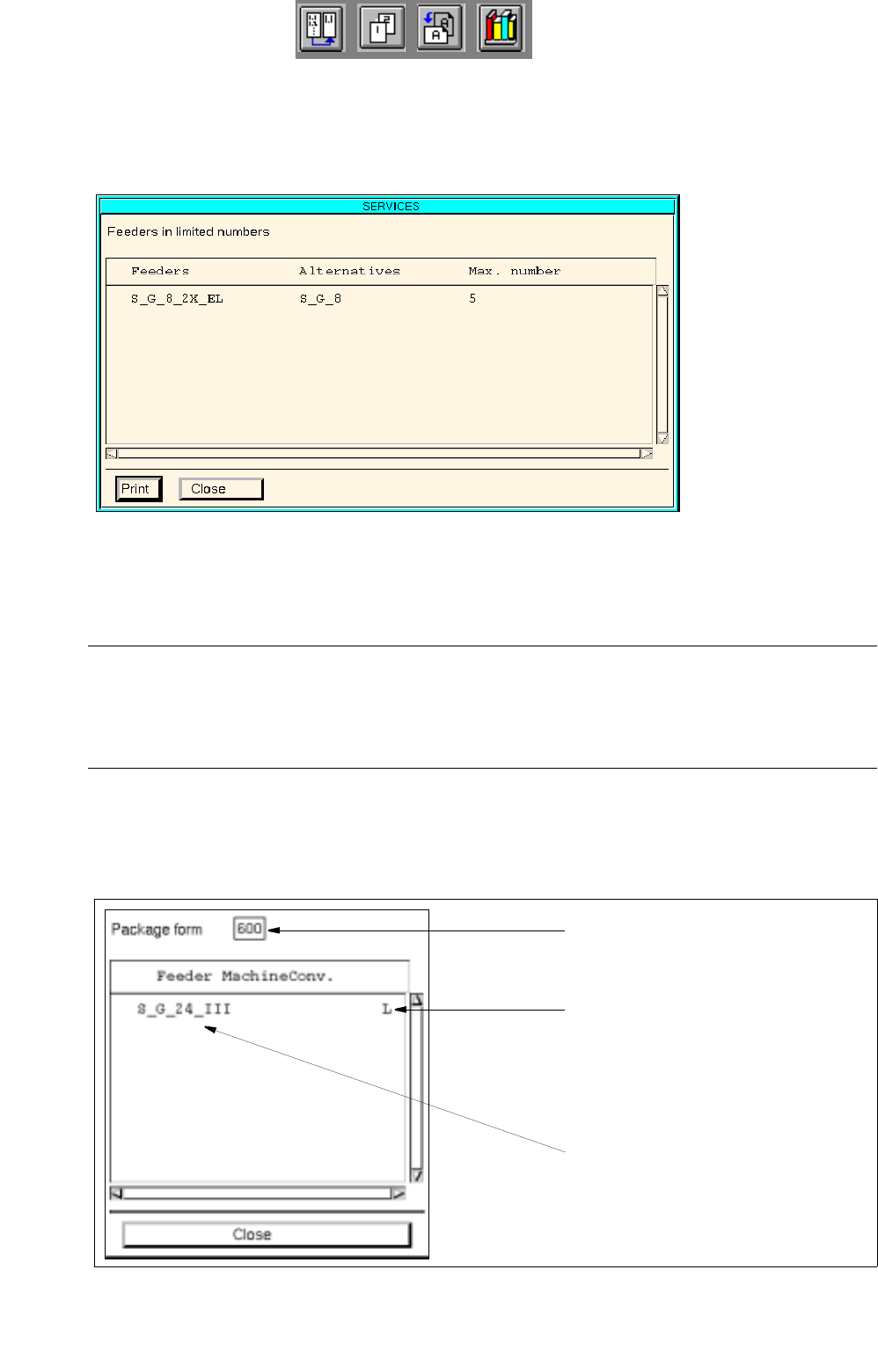
Task: Click Print in the SERVICES dialog
Action: (x=138, y=489)
